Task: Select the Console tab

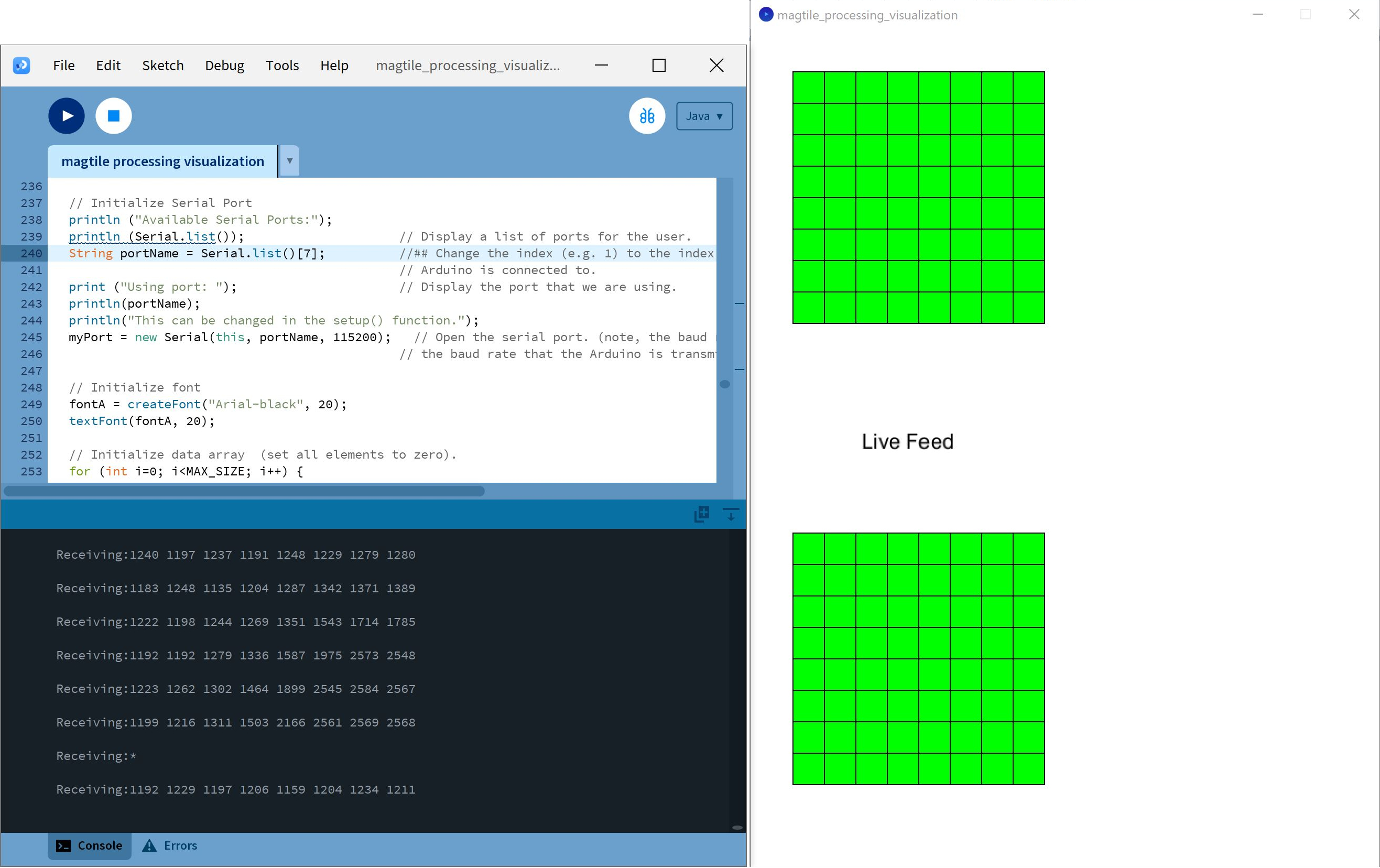Action: point(90,845)
